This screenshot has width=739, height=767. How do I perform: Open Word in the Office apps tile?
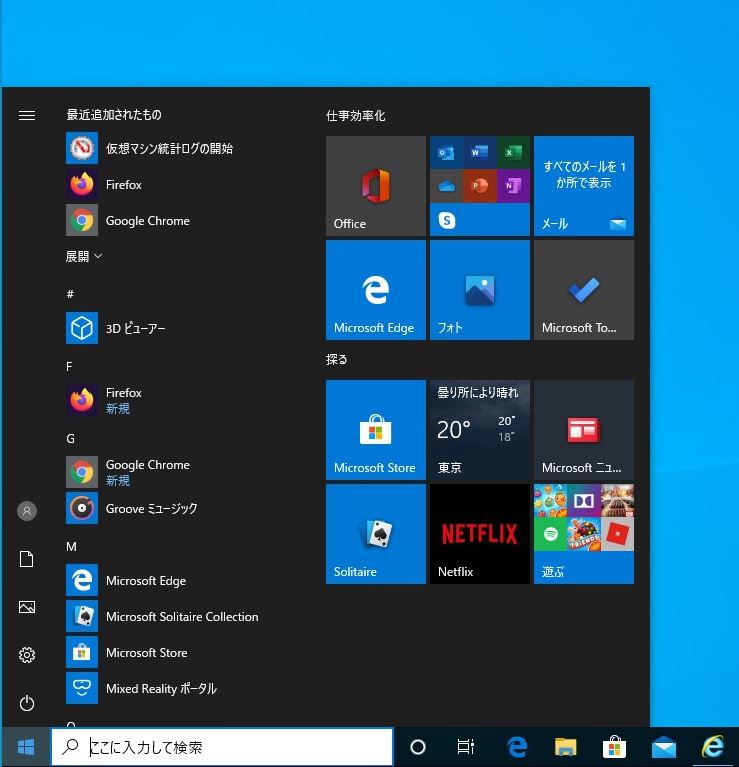[480, 153]
